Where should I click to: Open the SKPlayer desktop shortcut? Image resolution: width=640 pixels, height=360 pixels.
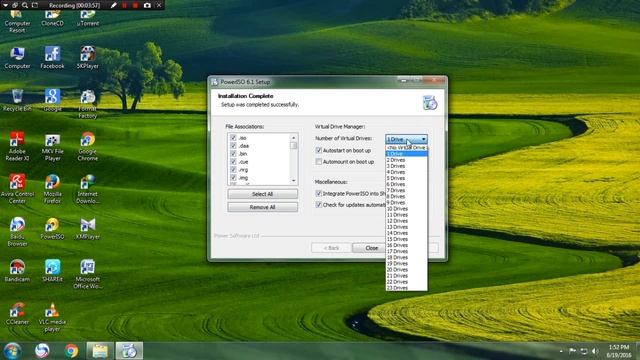[x=88, y=58]
